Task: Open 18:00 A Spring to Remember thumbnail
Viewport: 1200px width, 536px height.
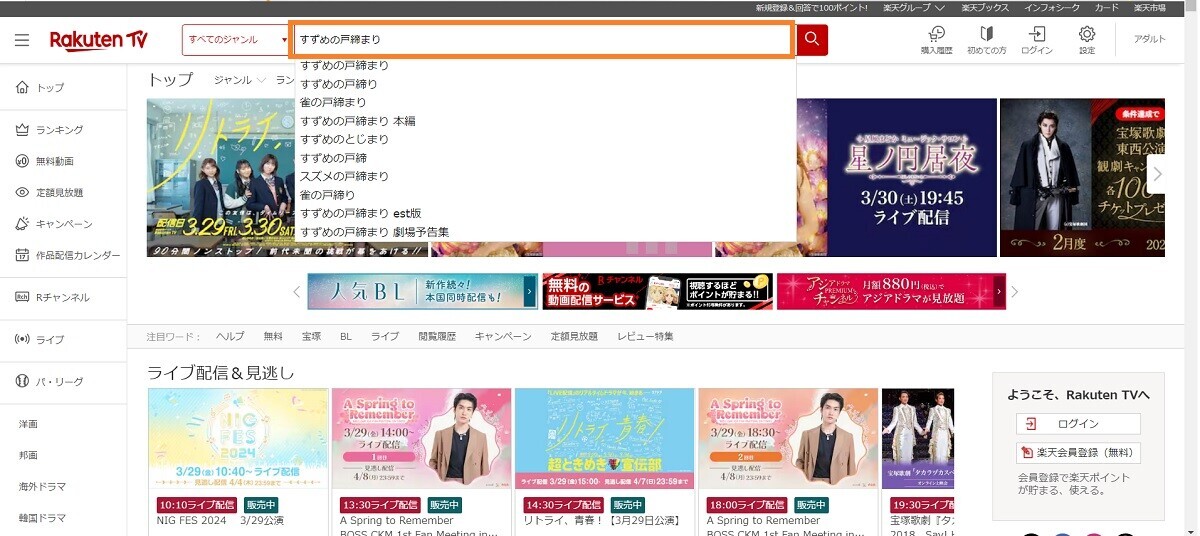Action: tap(788, 439)
